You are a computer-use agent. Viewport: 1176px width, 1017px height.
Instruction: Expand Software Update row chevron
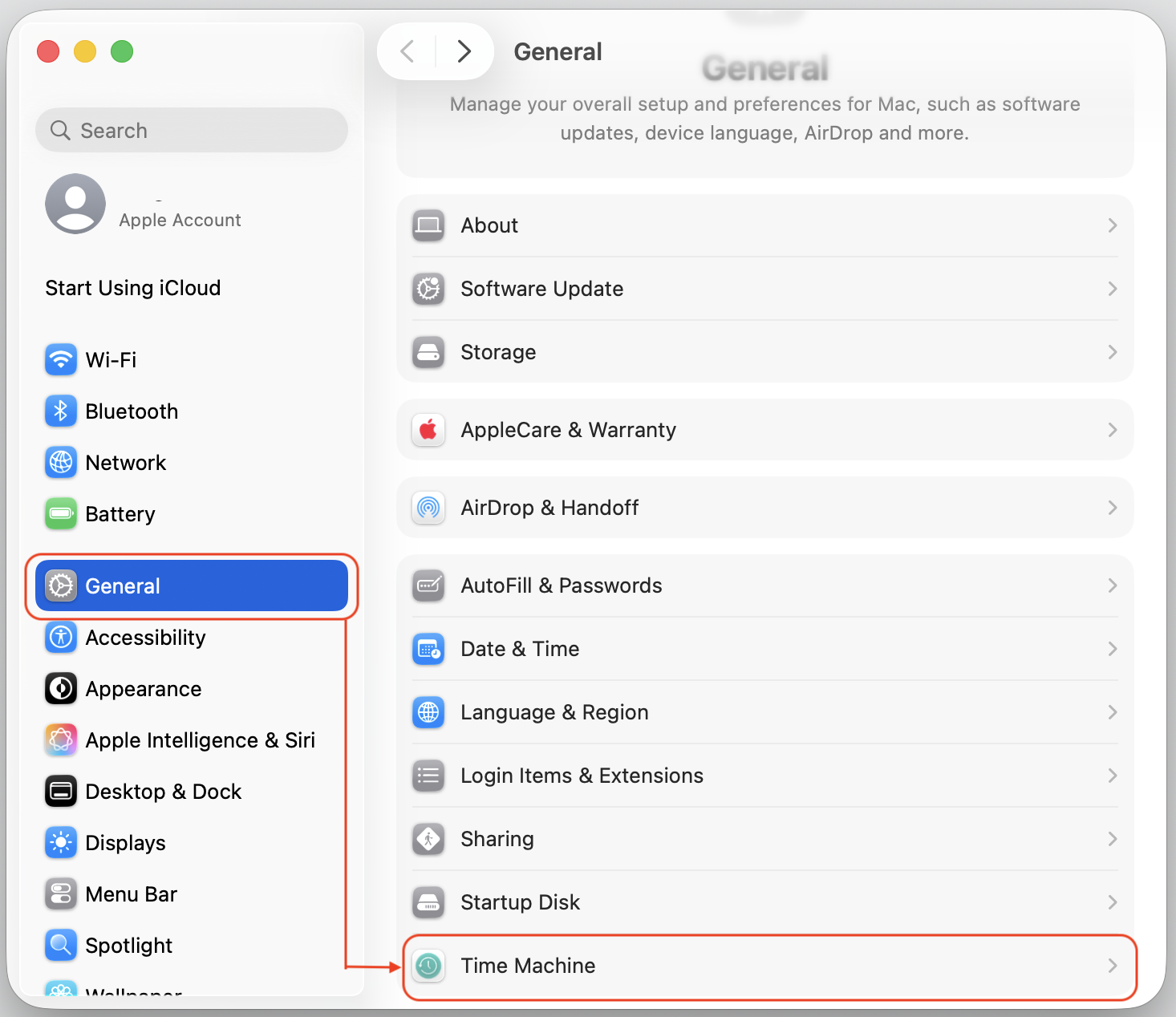coord(1113,289)
